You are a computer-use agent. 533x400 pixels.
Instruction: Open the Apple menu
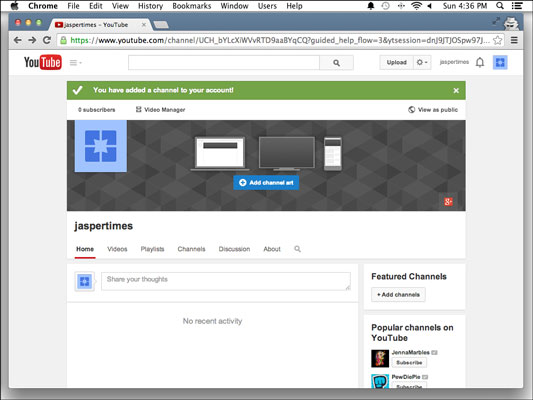pos(14,6)
